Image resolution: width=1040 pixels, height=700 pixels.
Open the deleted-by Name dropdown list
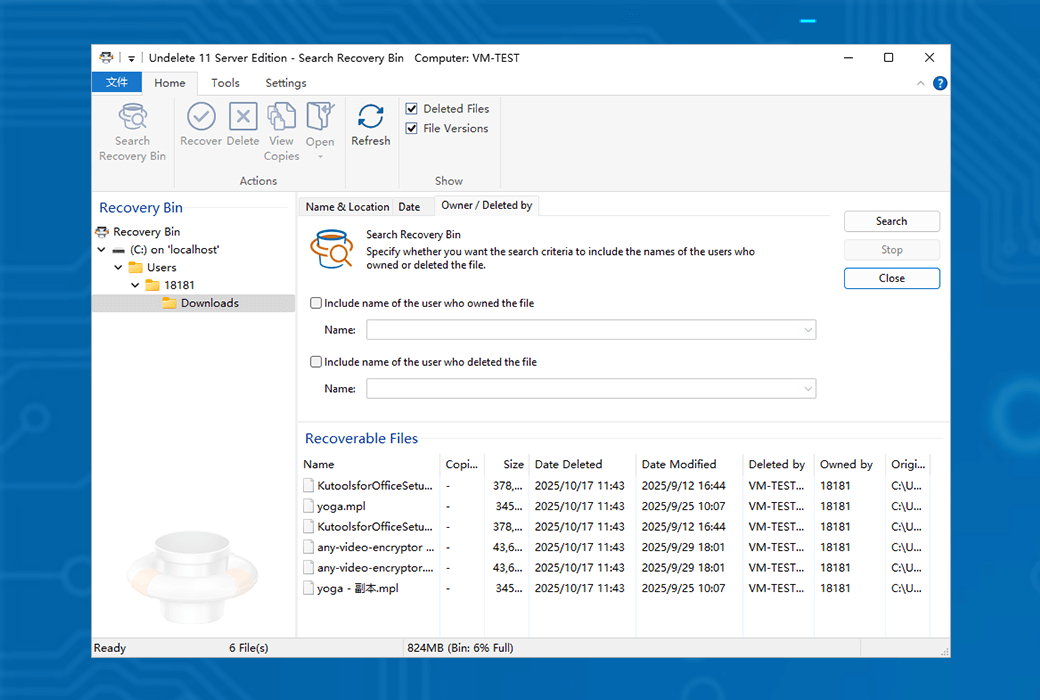pos(807,389)
